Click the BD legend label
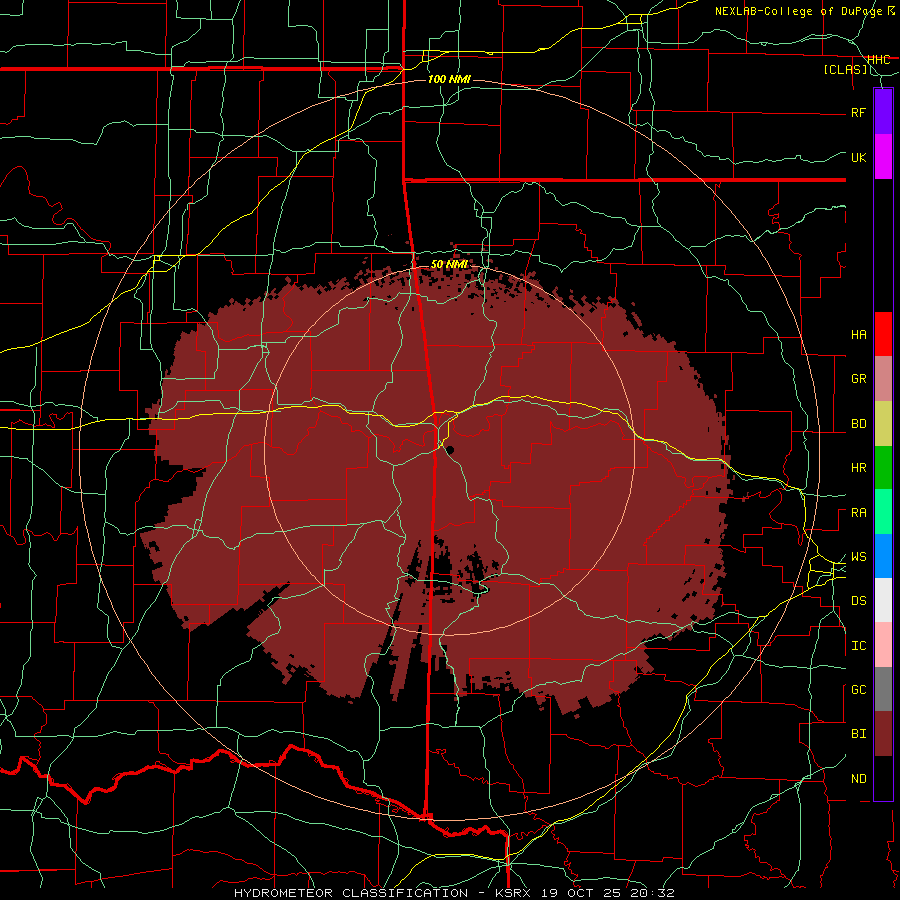The width and height of the screenshot is (900, 900). tap(858, 424)
